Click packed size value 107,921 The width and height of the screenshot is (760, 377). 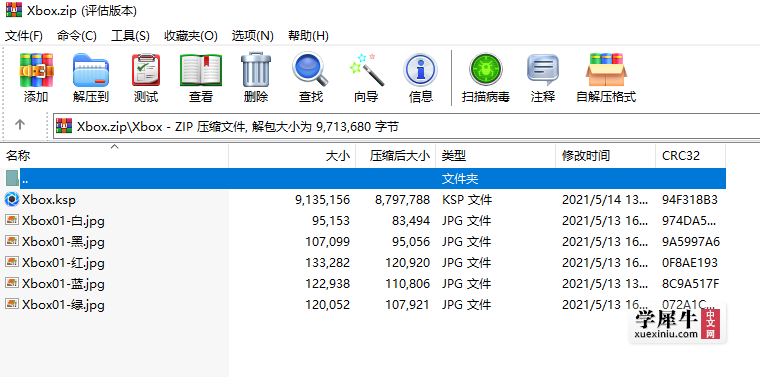click(x=408, y=305)
